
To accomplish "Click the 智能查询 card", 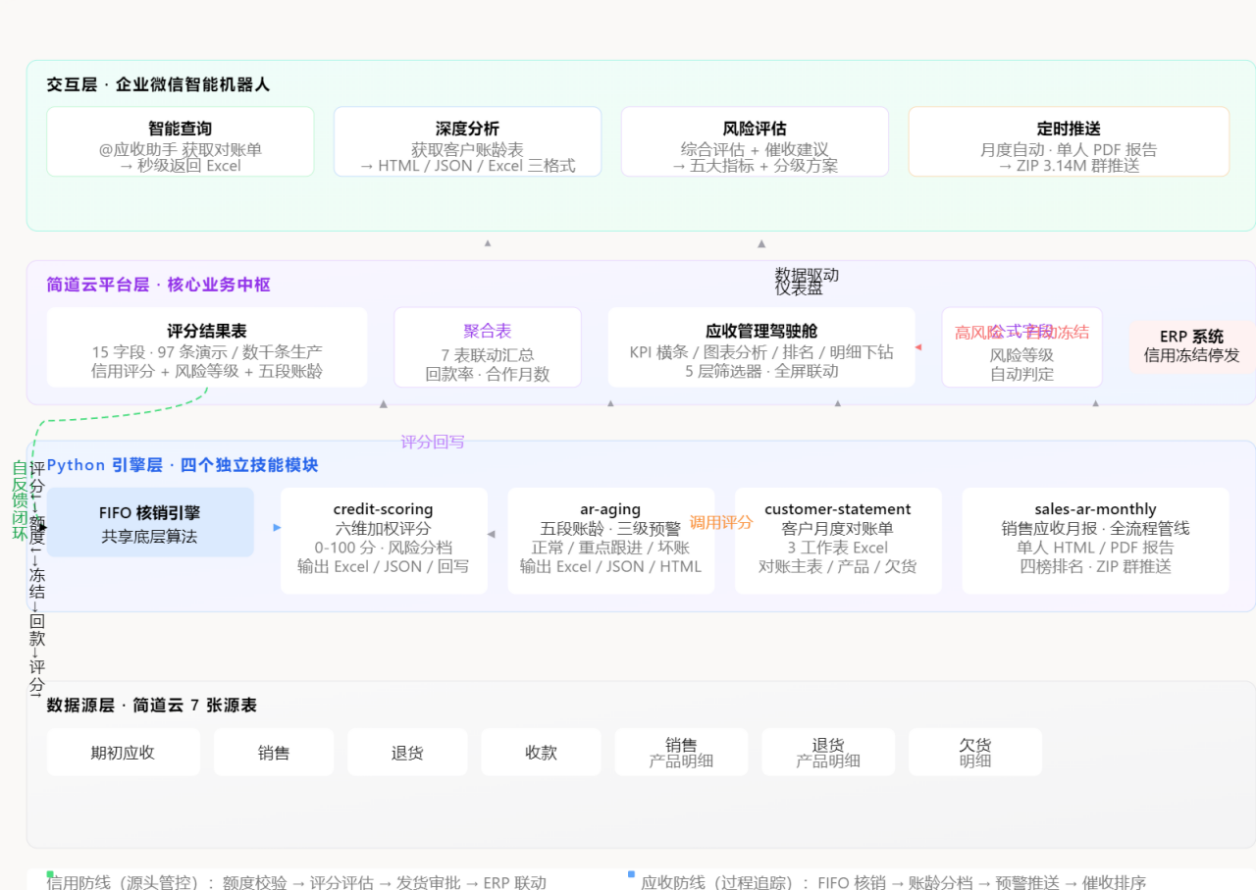I will point(180,142).
